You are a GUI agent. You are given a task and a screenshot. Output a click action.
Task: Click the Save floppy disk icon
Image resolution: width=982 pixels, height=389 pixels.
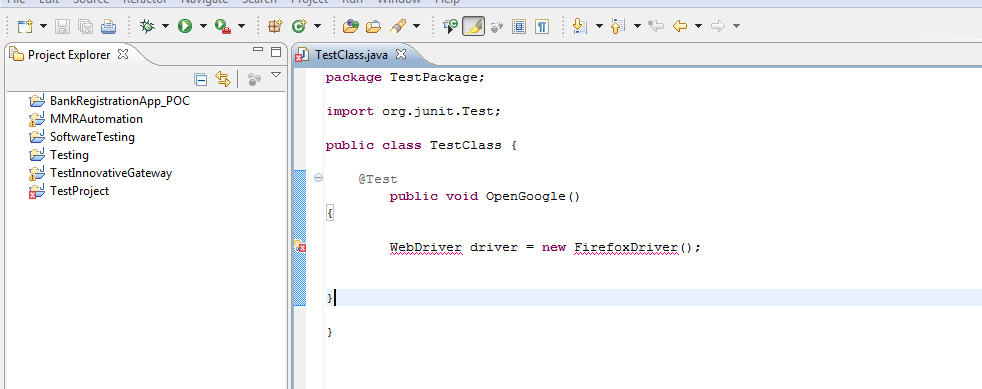coord(63,26)
